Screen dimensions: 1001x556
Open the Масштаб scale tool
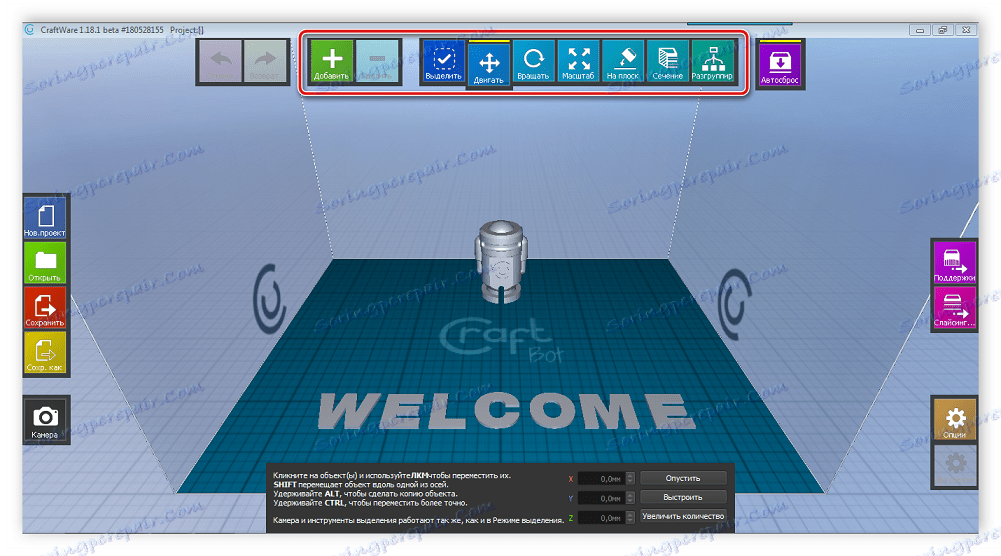coord(578,61)
